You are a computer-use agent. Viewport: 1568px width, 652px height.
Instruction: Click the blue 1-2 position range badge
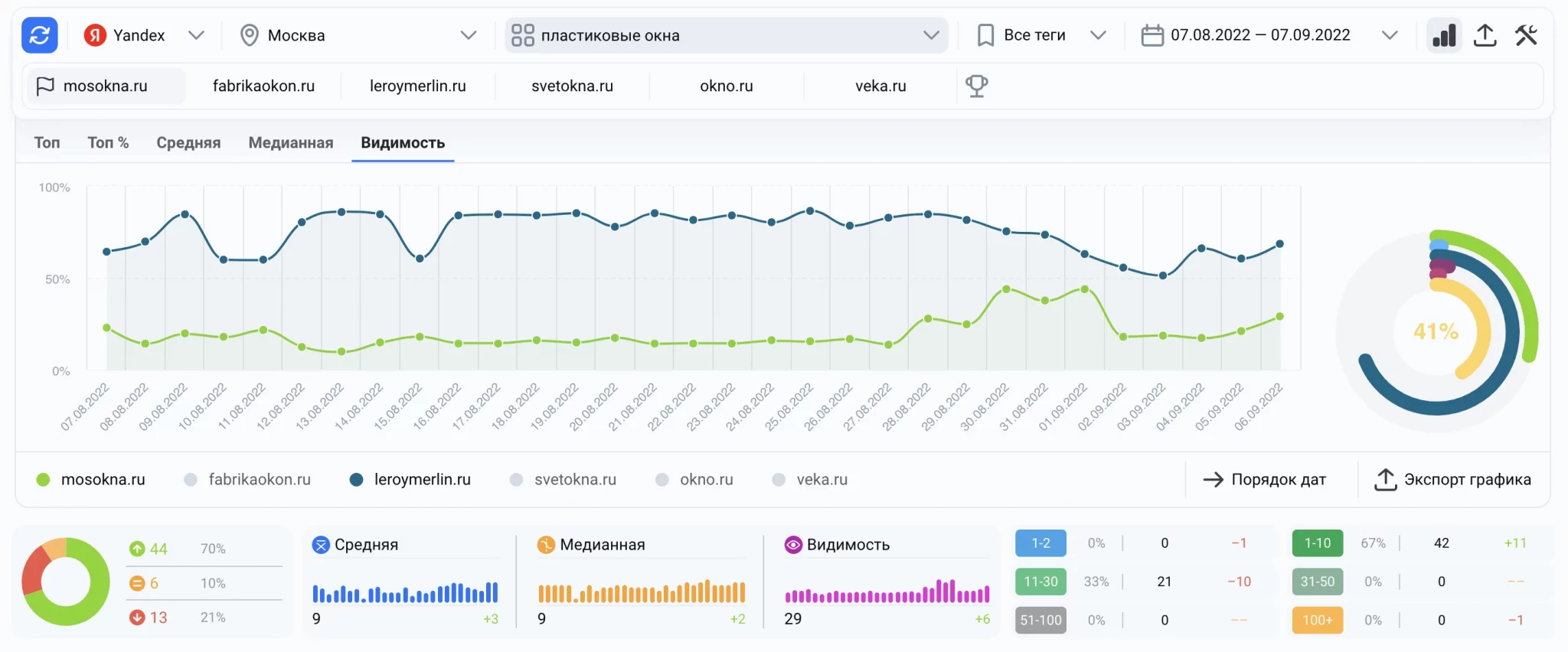pos(1040,543)
